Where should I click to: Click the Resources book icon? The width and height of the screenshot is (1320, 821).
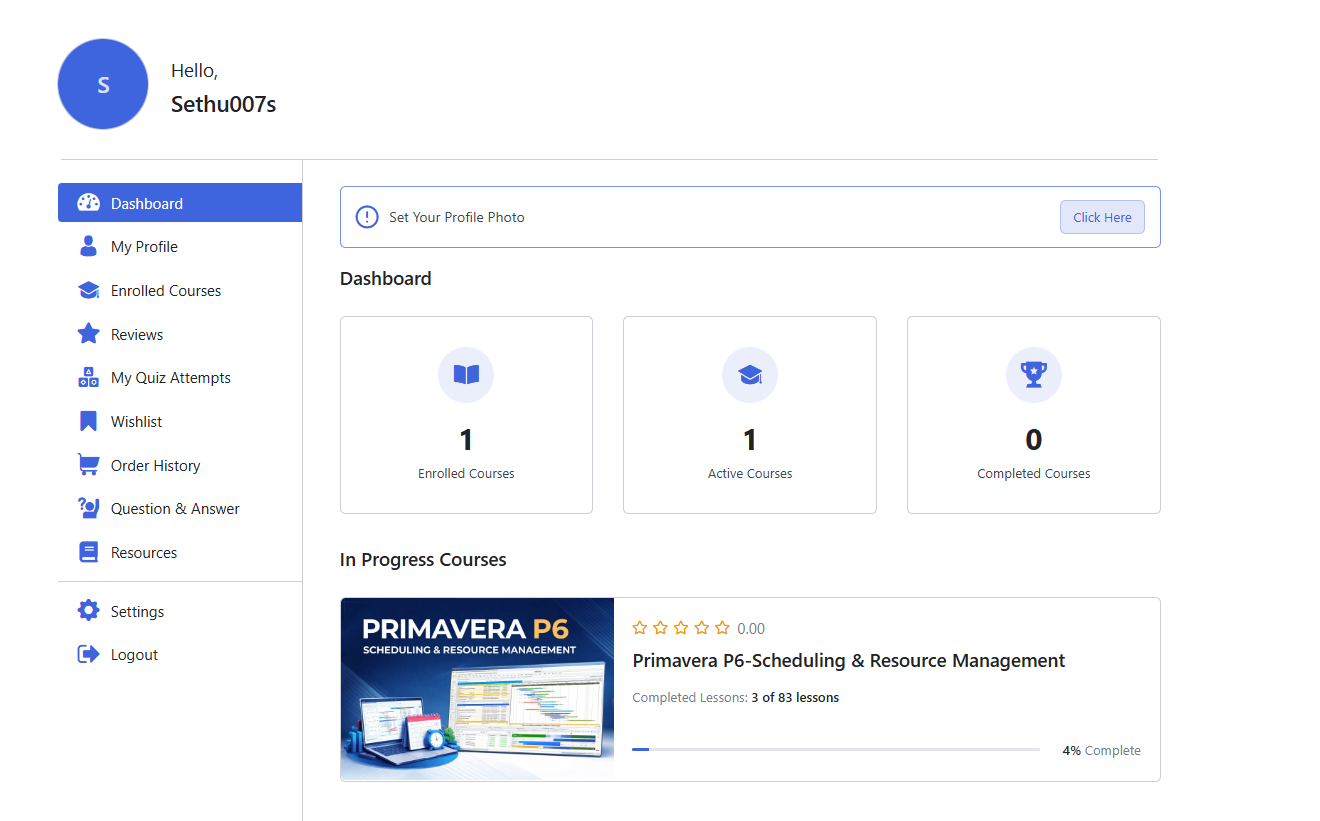[88, 551]
